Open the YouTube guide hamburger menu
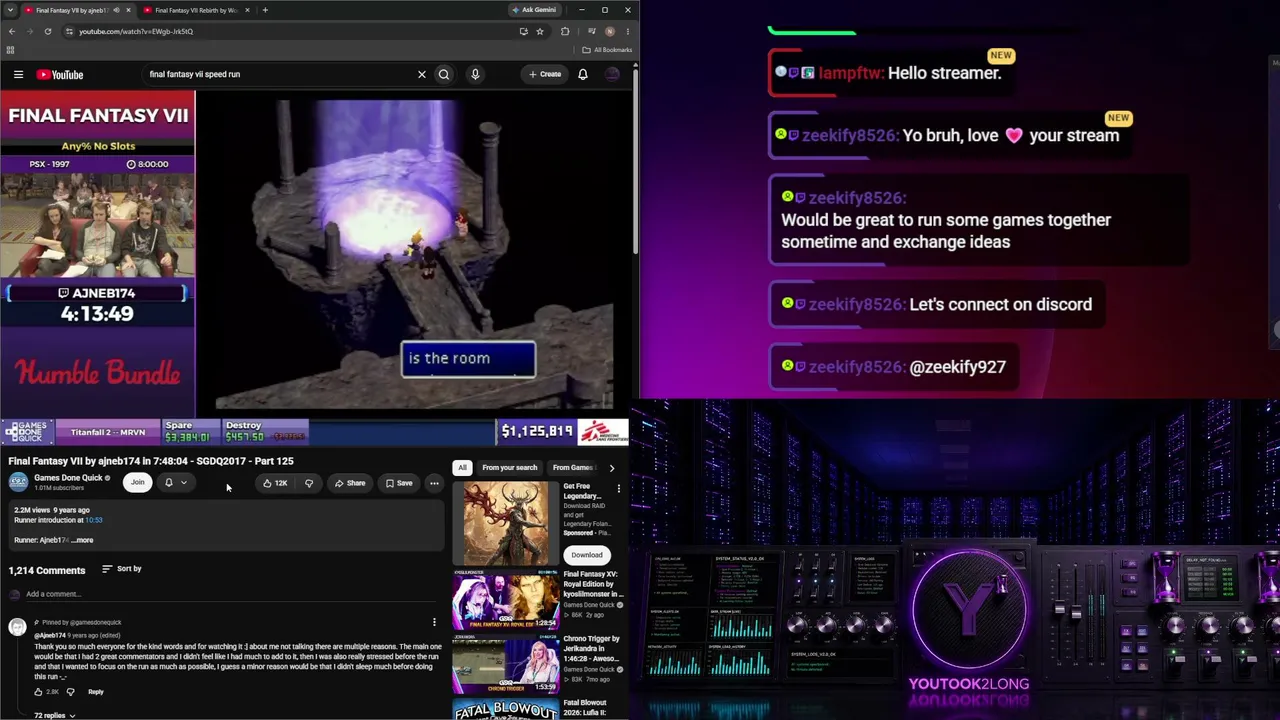Image resolution: width=1280 pixels, height=720 pixels. click(x=18, y=74)
